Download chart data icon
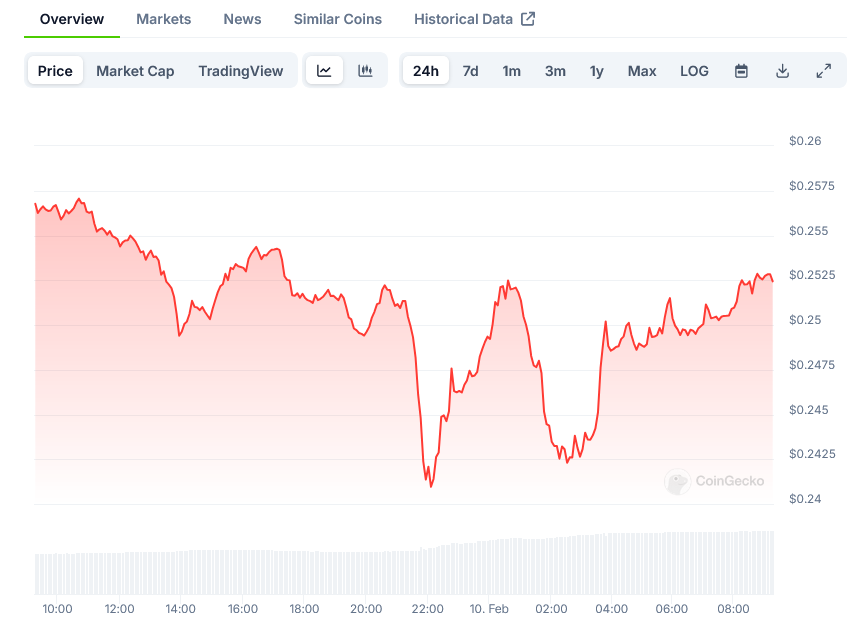Viewport: 847px width, 630px height. [x=782, y=71]
